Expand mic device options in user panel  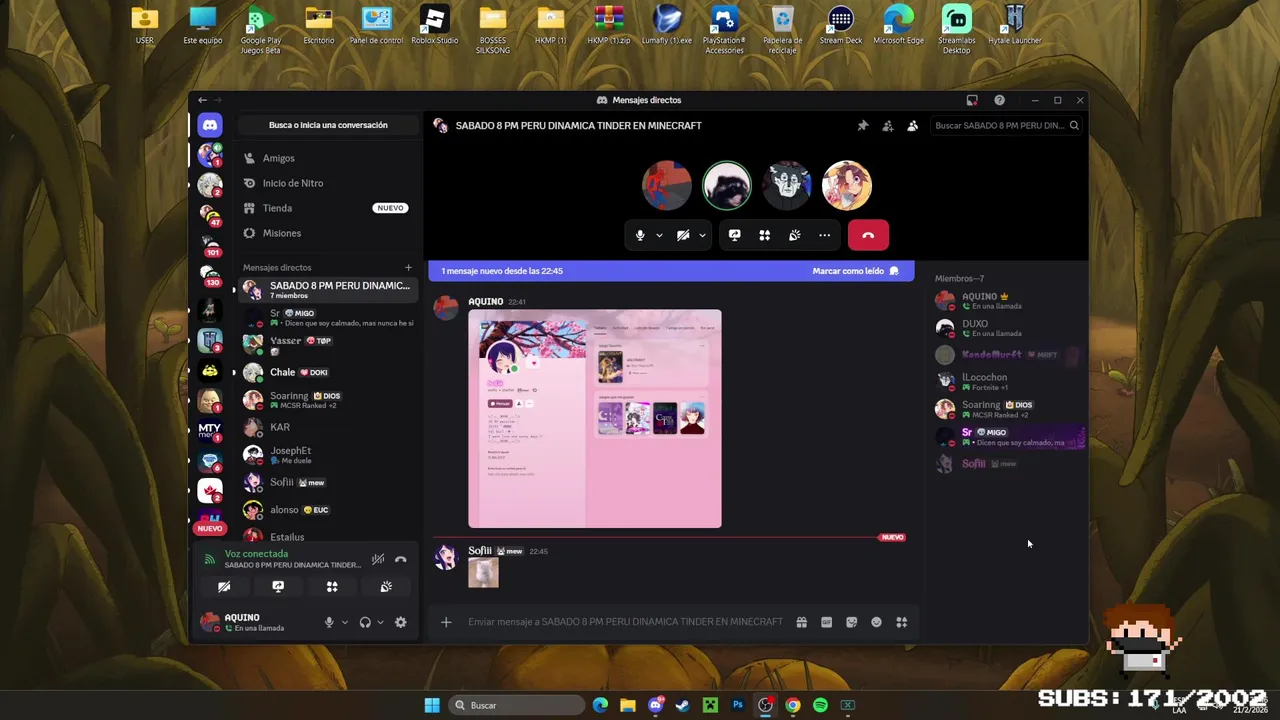pos(345,622)
